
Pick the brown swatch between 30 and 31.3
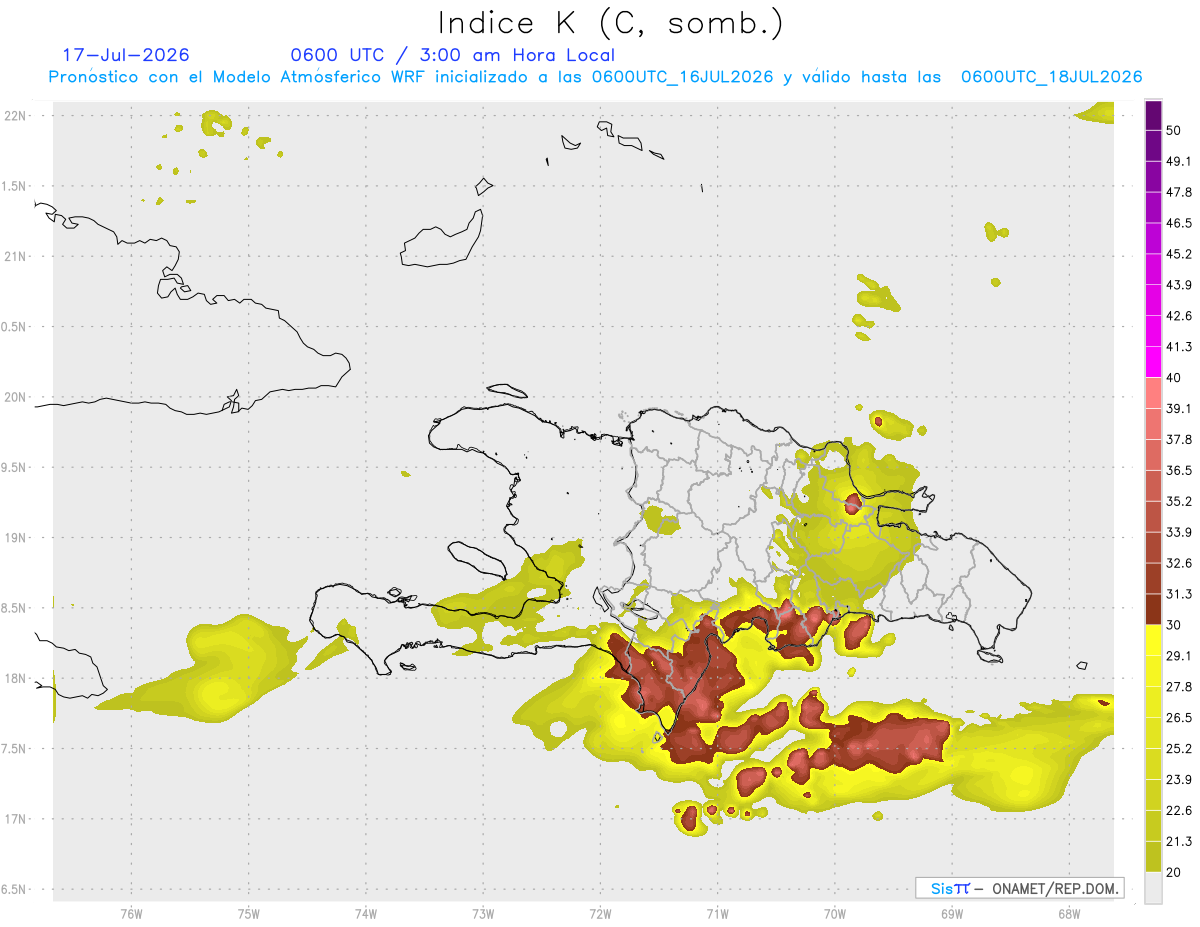pyautogui.click(x=1153, y=609)
